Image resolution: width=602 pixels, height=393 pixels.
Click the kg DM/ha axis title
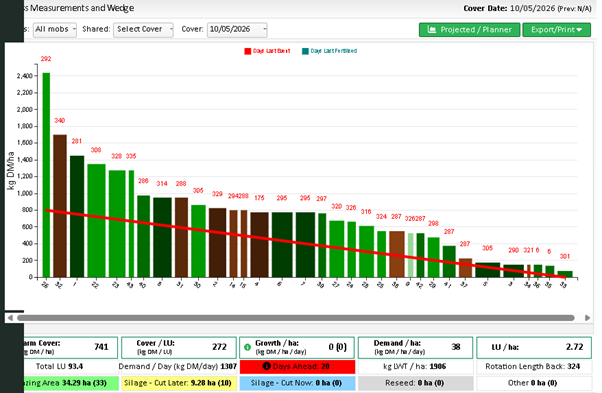pyautogui.click(x=11, y=171)
